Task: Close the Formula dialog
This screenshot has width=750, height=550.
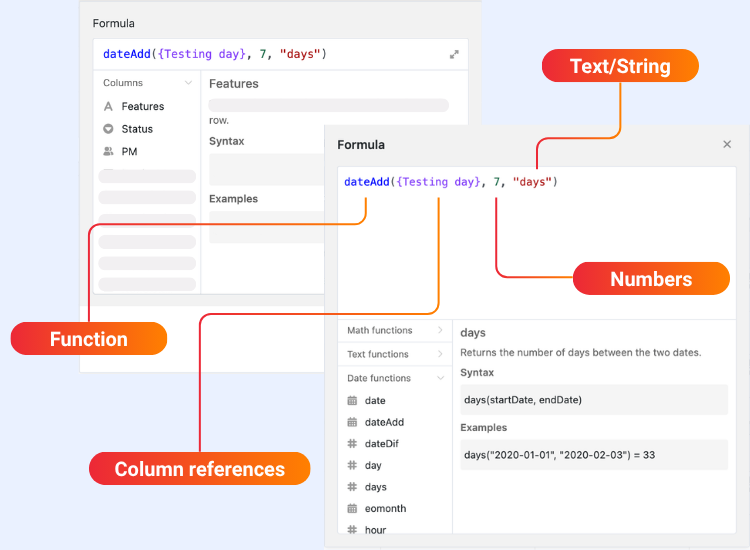Action: (727, 145)
